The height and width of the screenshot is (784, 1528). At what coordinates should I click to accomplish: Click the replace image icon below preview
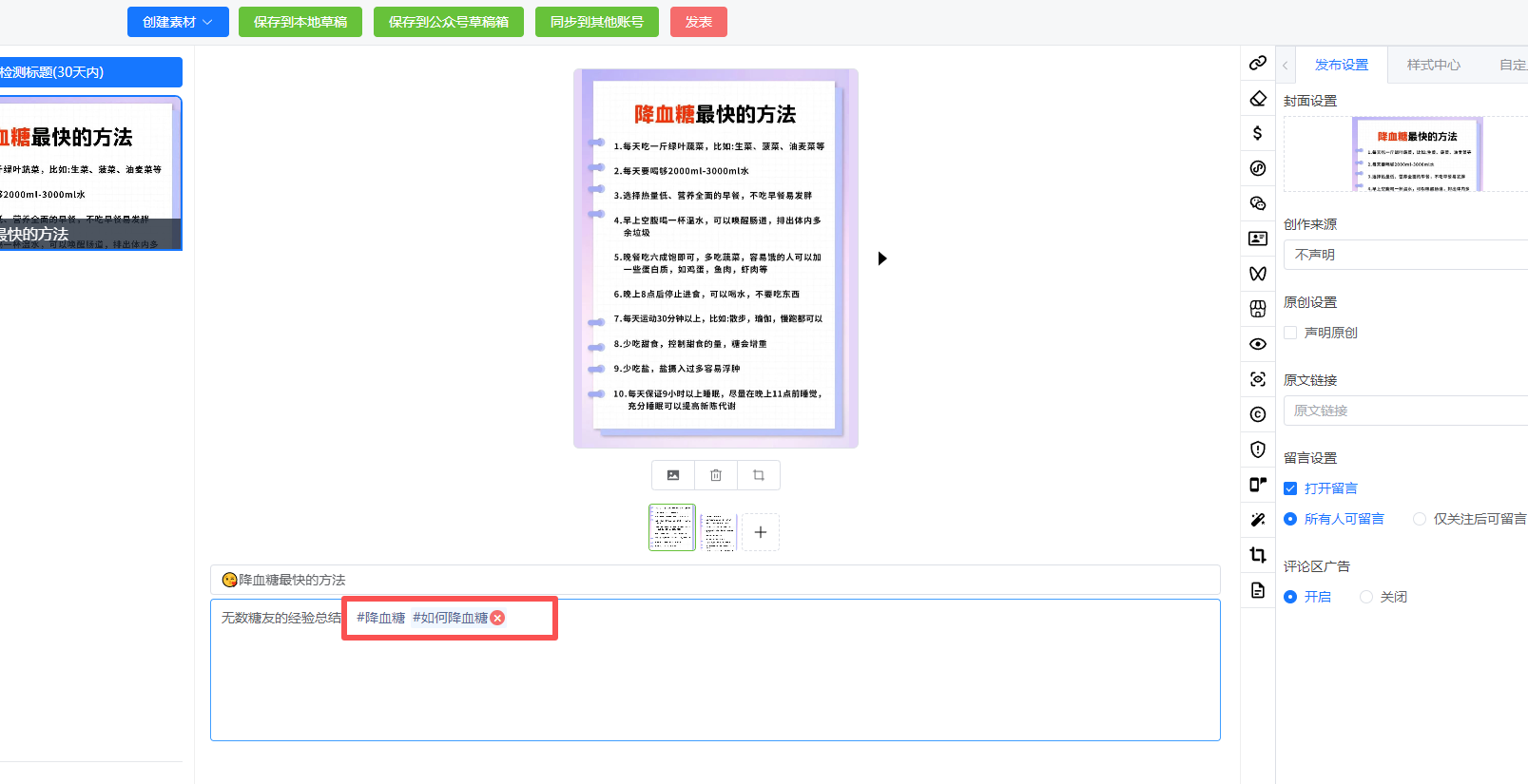coord(673,475)
